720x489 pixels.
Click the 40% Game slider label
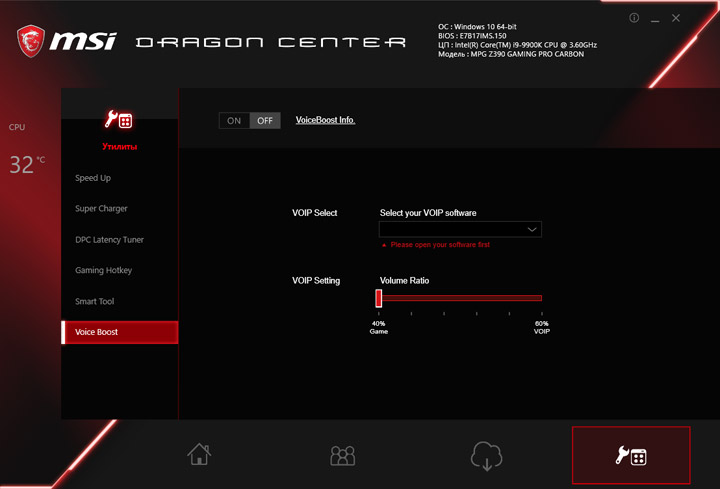(x=378, y=327)
